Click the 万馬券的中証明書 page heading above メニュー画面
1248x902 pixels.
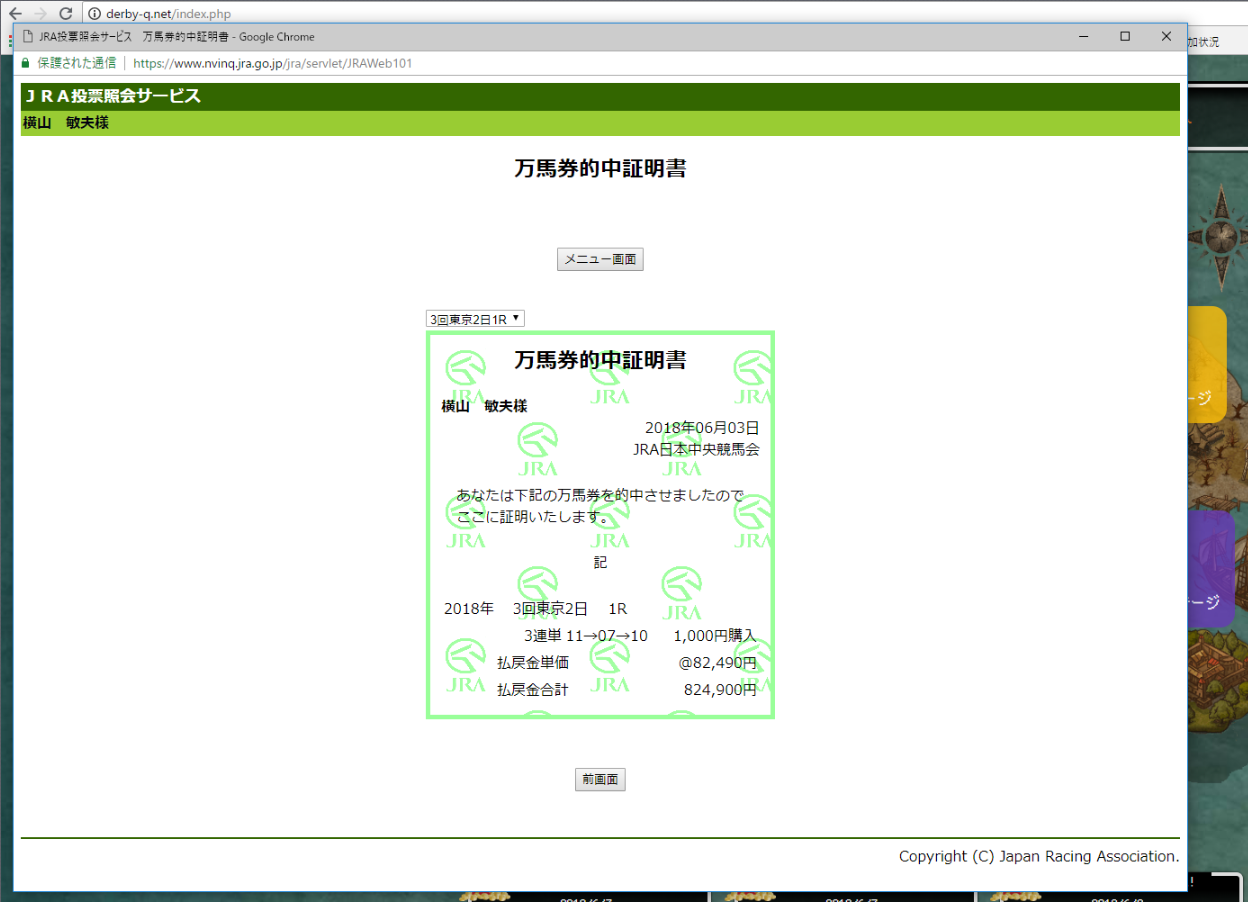tap(600, 169)
